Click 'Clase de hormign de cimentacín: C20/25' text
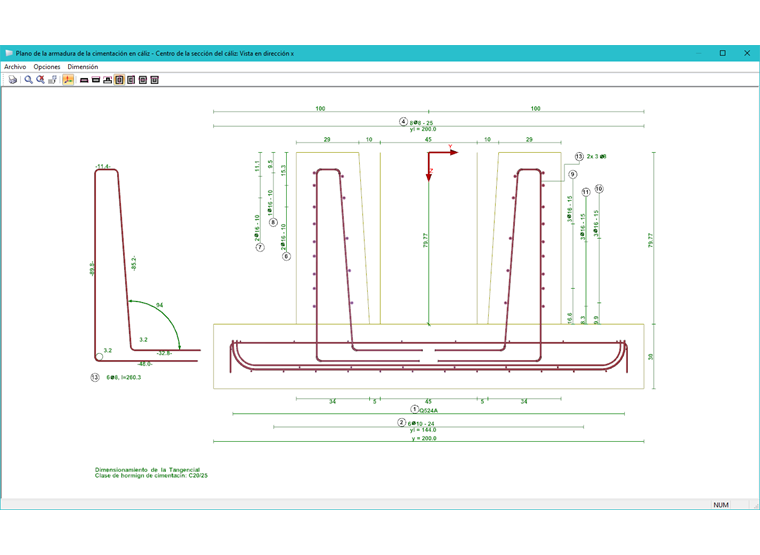Viewport: 760px width, 555px height. [x=151, y=476]
